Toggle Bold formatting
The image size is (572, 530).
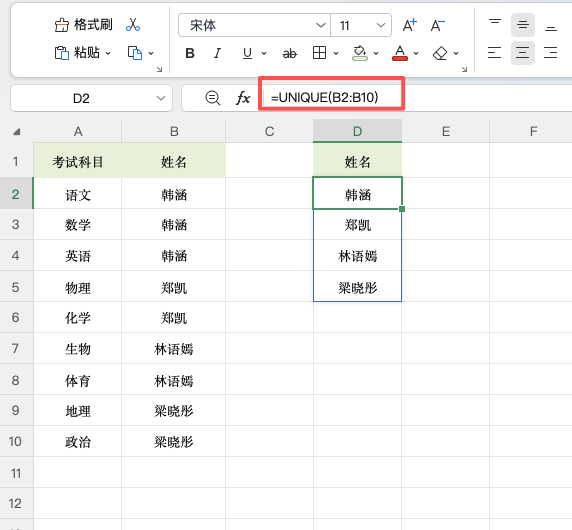point(190,53)
